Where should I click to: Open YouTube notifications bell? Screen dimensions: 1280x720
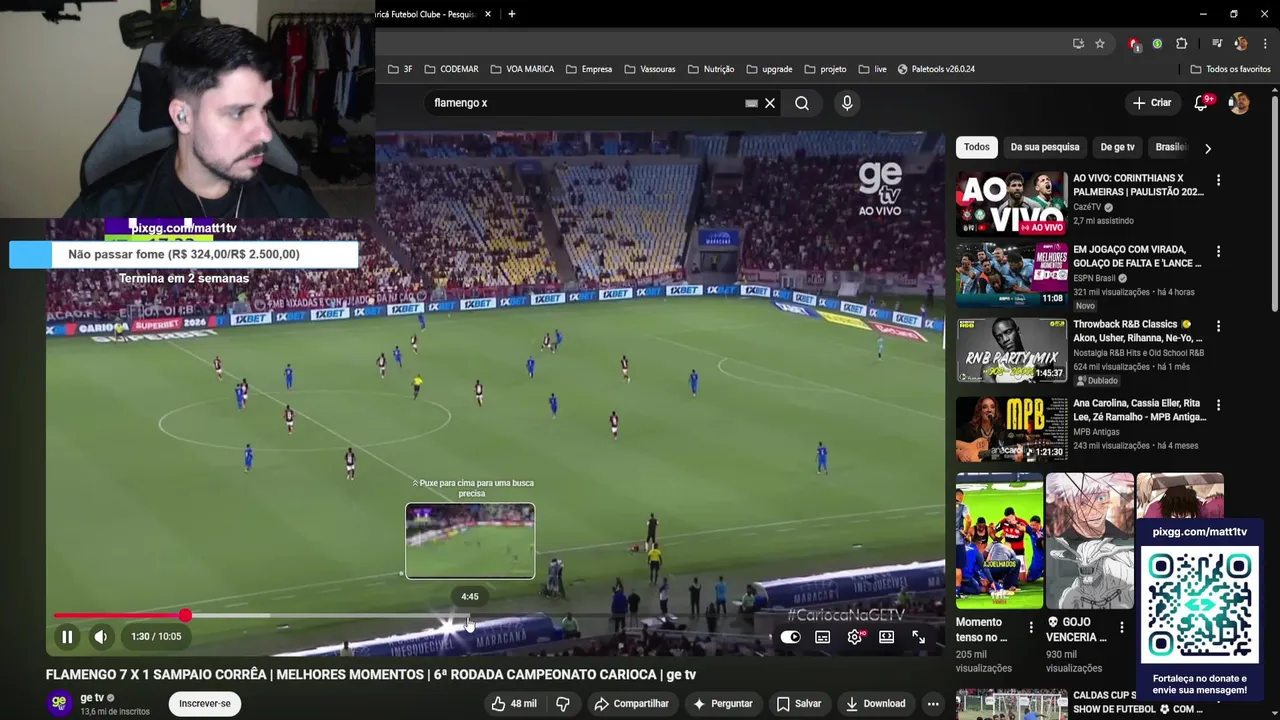(1202, 103)
